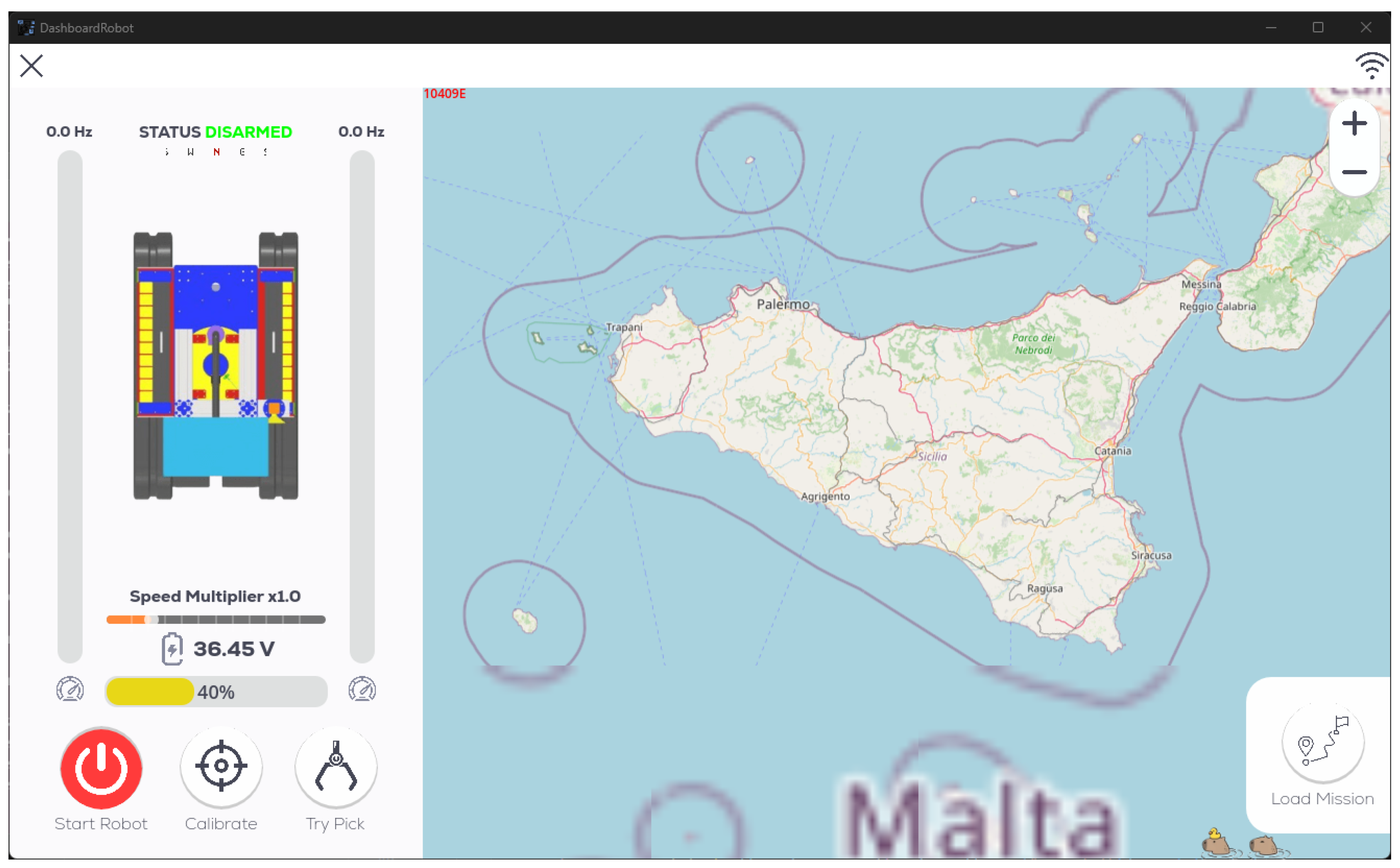The width and height of the screenshot is (1400, 868).
Task: Click the WiFi connection status icon
Action: (1371, 66)
